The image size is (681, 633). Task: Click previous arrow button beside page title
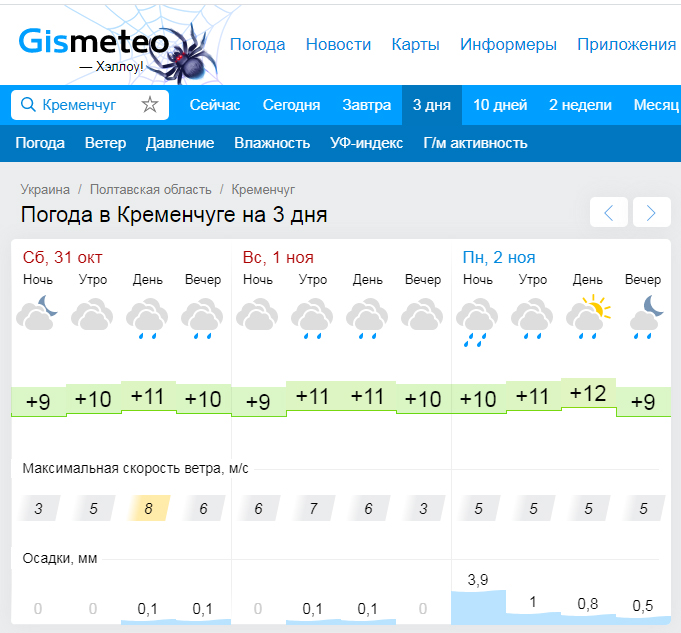pos(609,212)
